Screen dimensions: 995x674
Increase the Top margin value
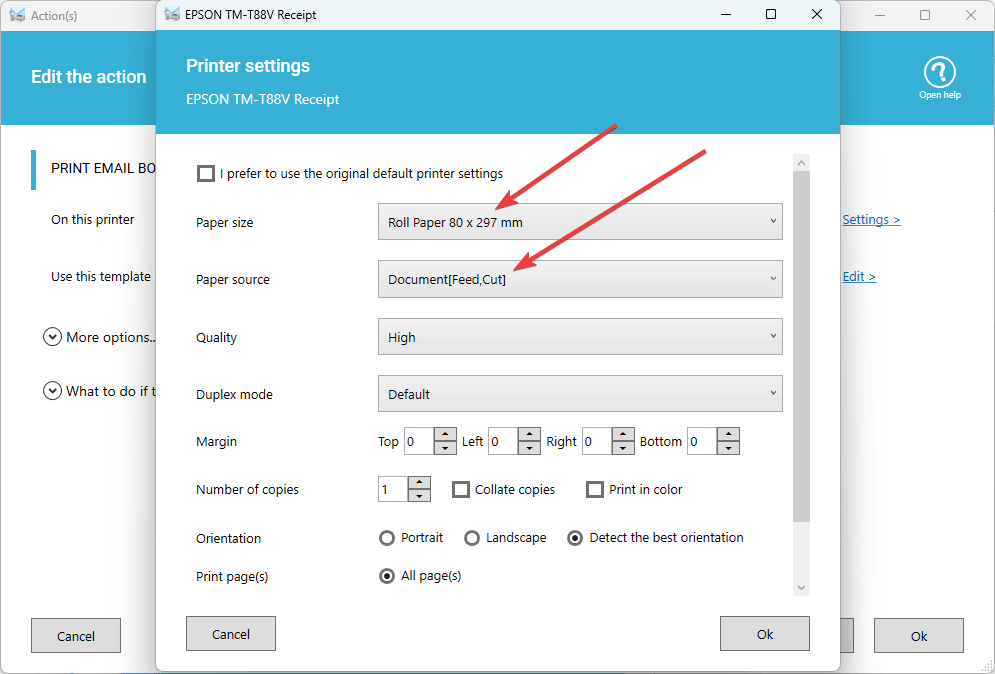coord(445,434)
